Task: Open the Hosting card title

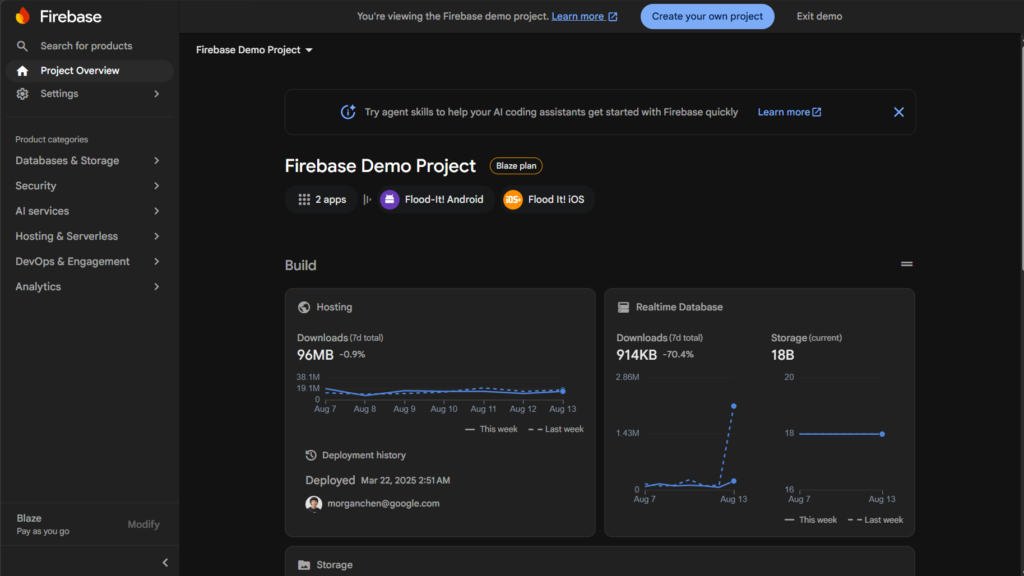Action: (x=334, y=307)
